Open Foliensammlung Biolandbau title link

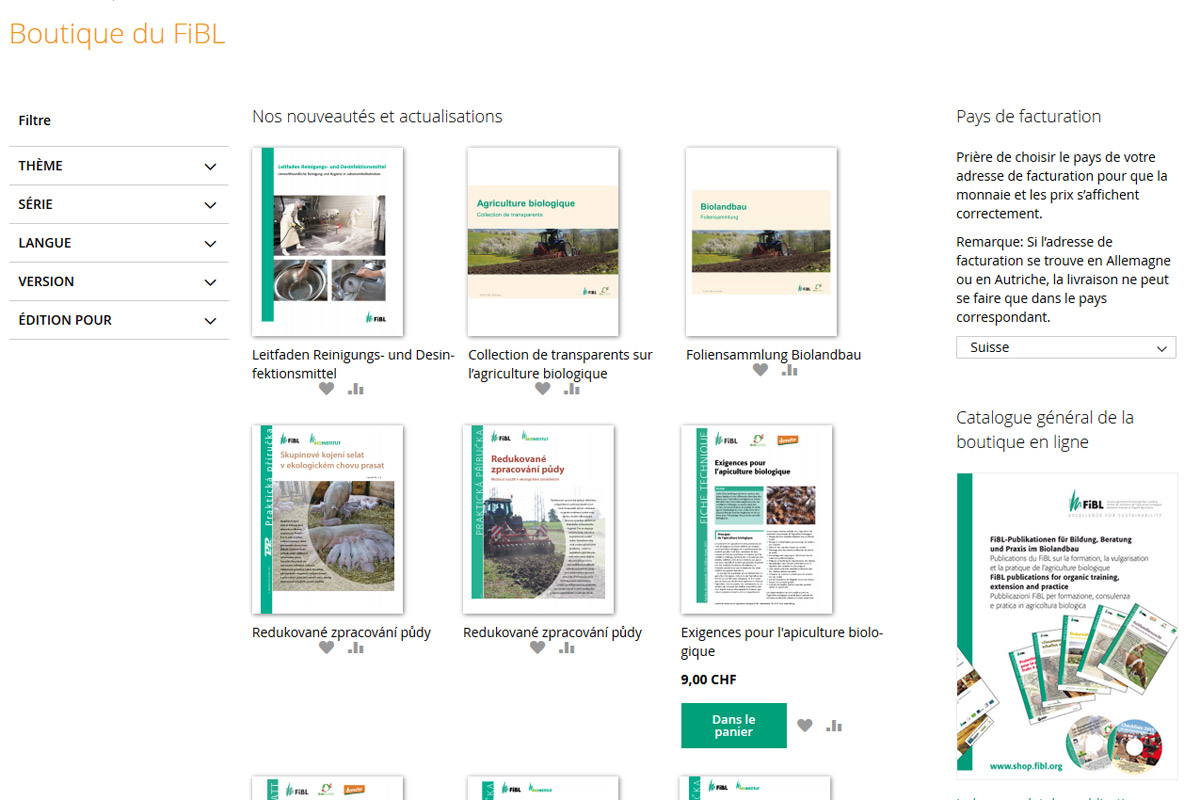pyautogui.click(x=773, y=355)
